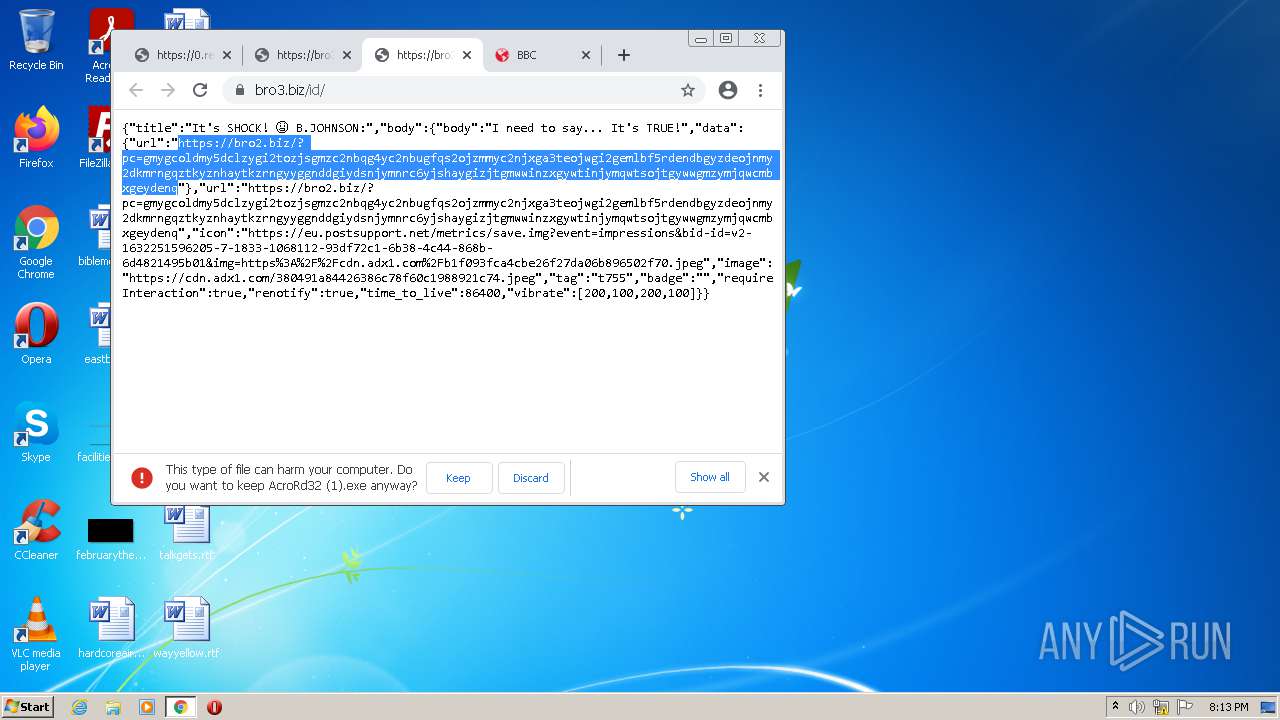Open a new tab with plus button
The width and height of the screenshot is (1280, 720).
pos(624,55)
